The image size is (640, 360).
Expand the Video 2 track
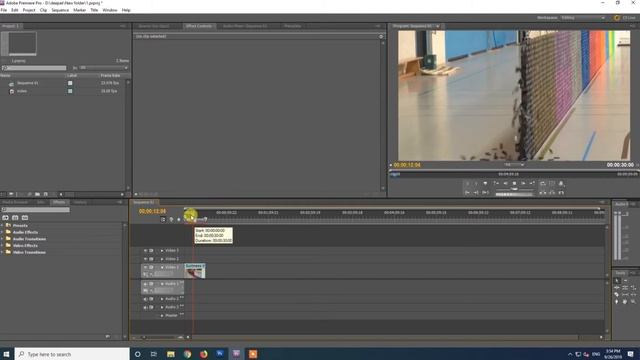pyautogui.click(x=162, y=259)
